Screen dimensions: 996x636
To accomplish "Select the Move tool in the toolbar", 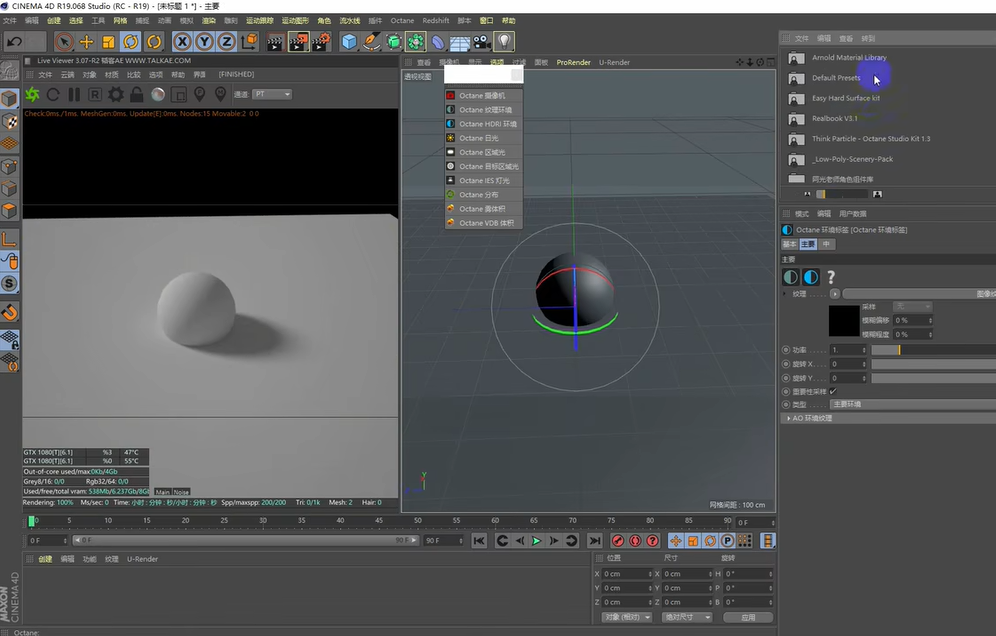I will pyautogui.click(x=87, y=41).
